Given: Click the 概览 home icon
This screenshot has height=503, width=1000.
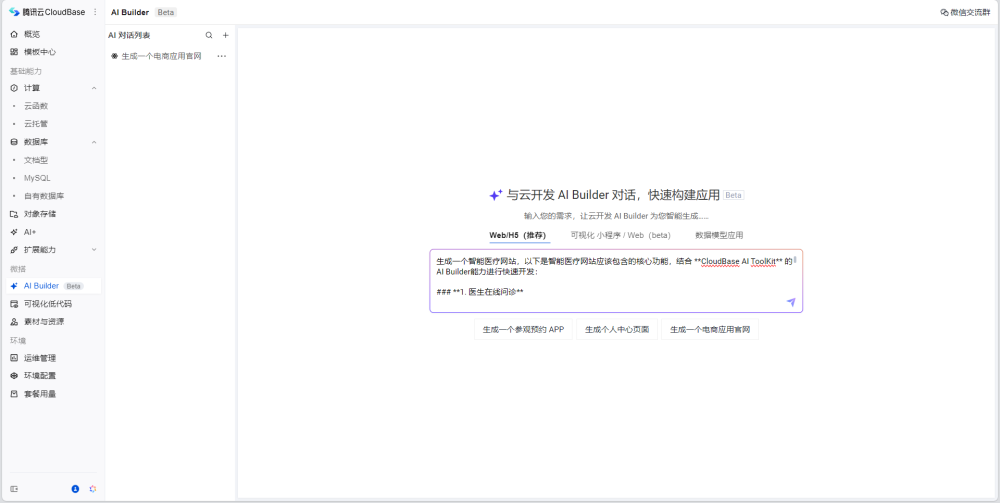Looking at the screenshot, I should point(14,34).
